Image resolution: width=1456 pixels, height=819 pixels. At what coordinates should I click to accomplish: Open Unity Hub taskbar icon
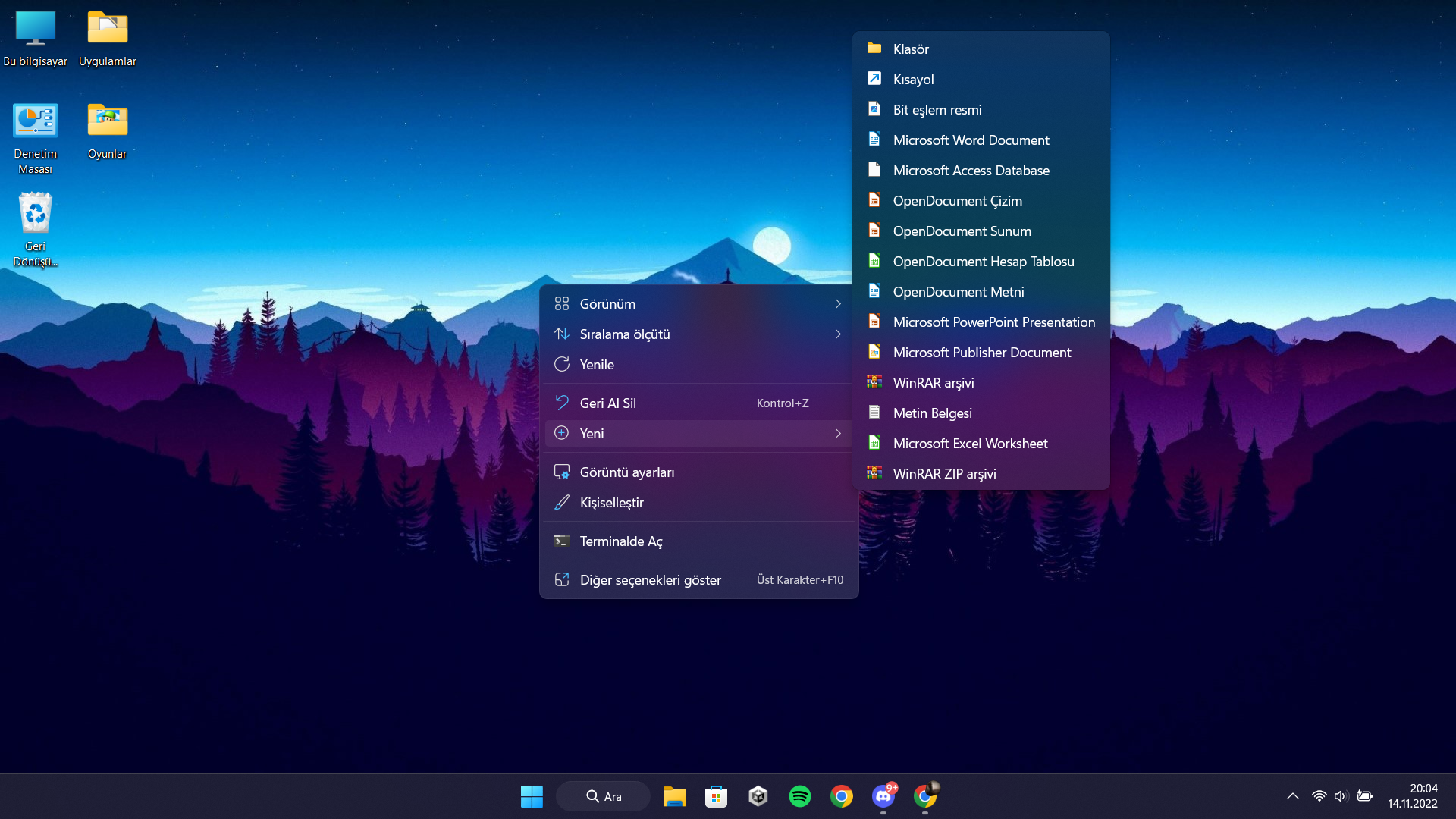758,796
